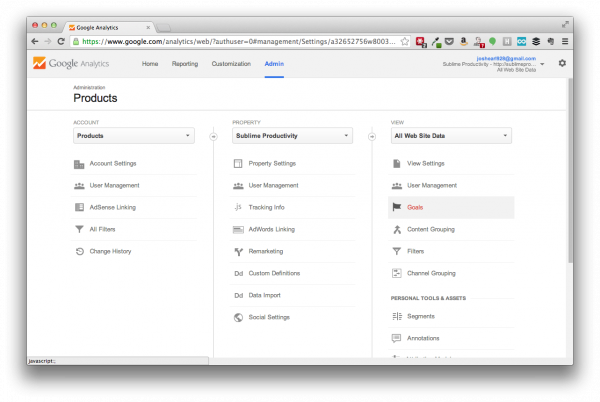The width and height of the screenshot is (600, 402).
Task: Click the Goals flag icon
Action: [397, 207]
